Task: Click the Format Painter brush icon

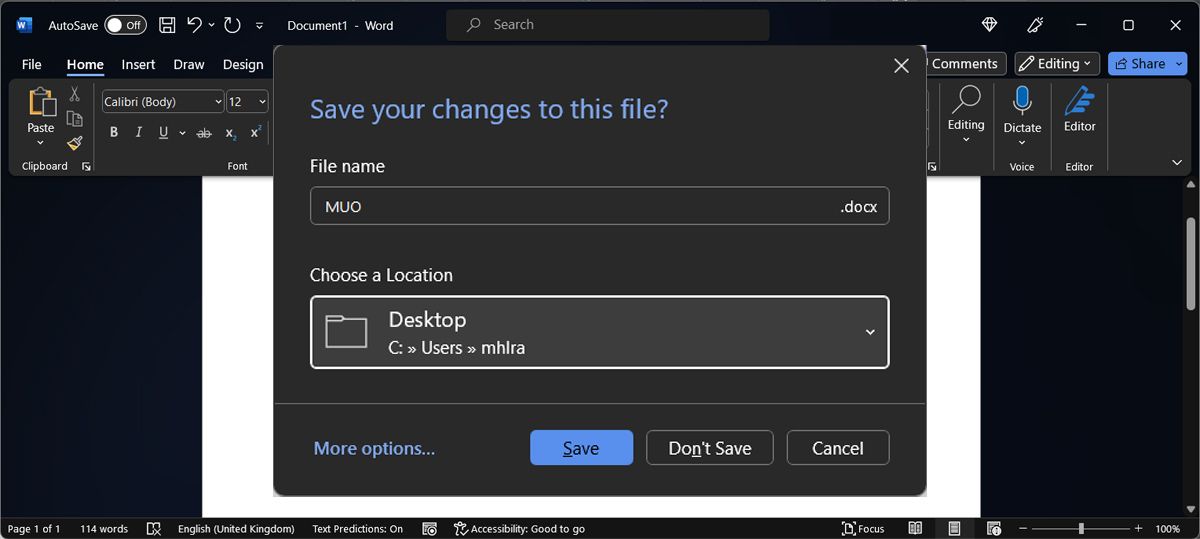Action: point(74,143)
